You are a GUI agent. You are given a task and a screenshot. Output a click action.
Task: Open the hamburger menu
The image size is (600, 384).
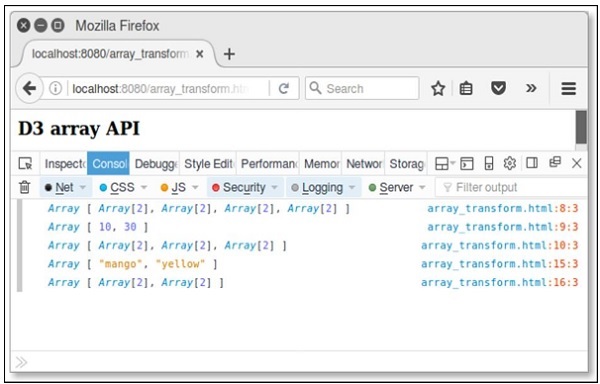click(569, 89)
